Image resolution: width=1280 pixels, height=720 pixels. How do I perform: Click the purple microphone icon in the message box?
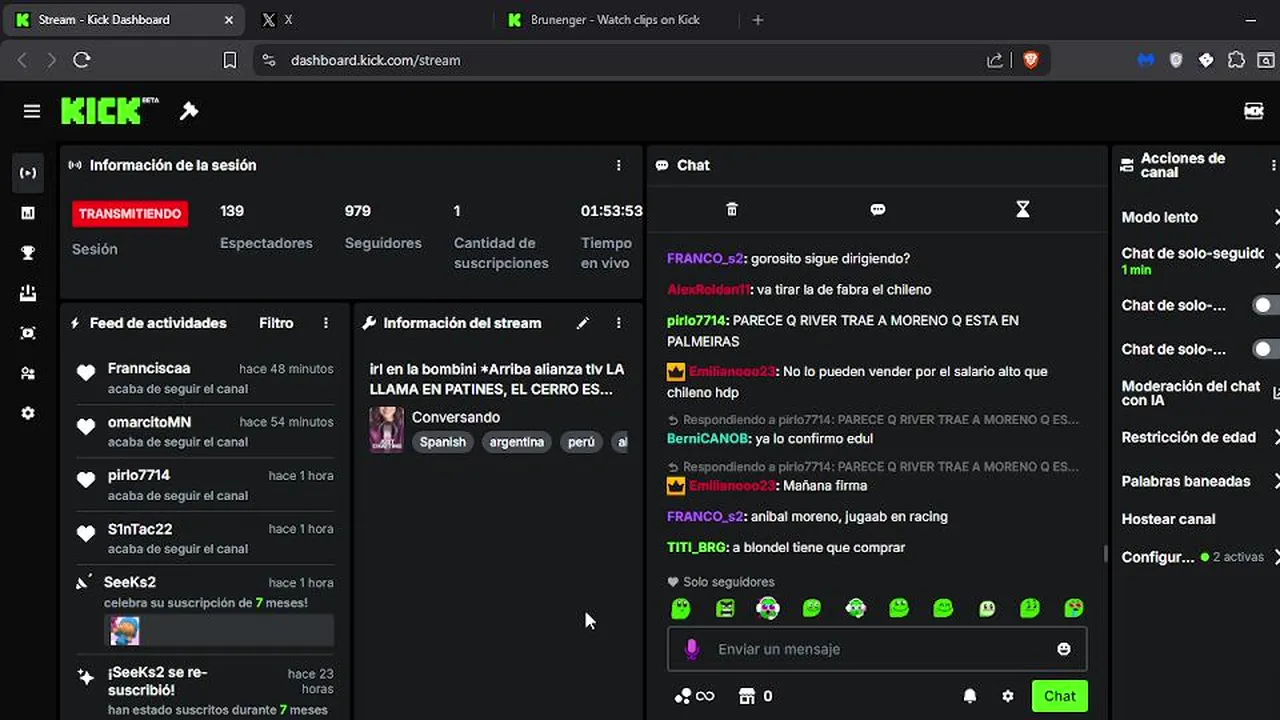coord(691,649)
